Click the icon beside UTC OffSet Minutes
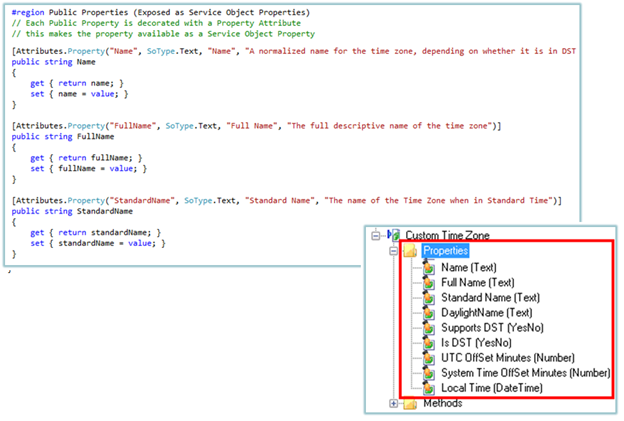624x421 pixels. coord(429,358)
